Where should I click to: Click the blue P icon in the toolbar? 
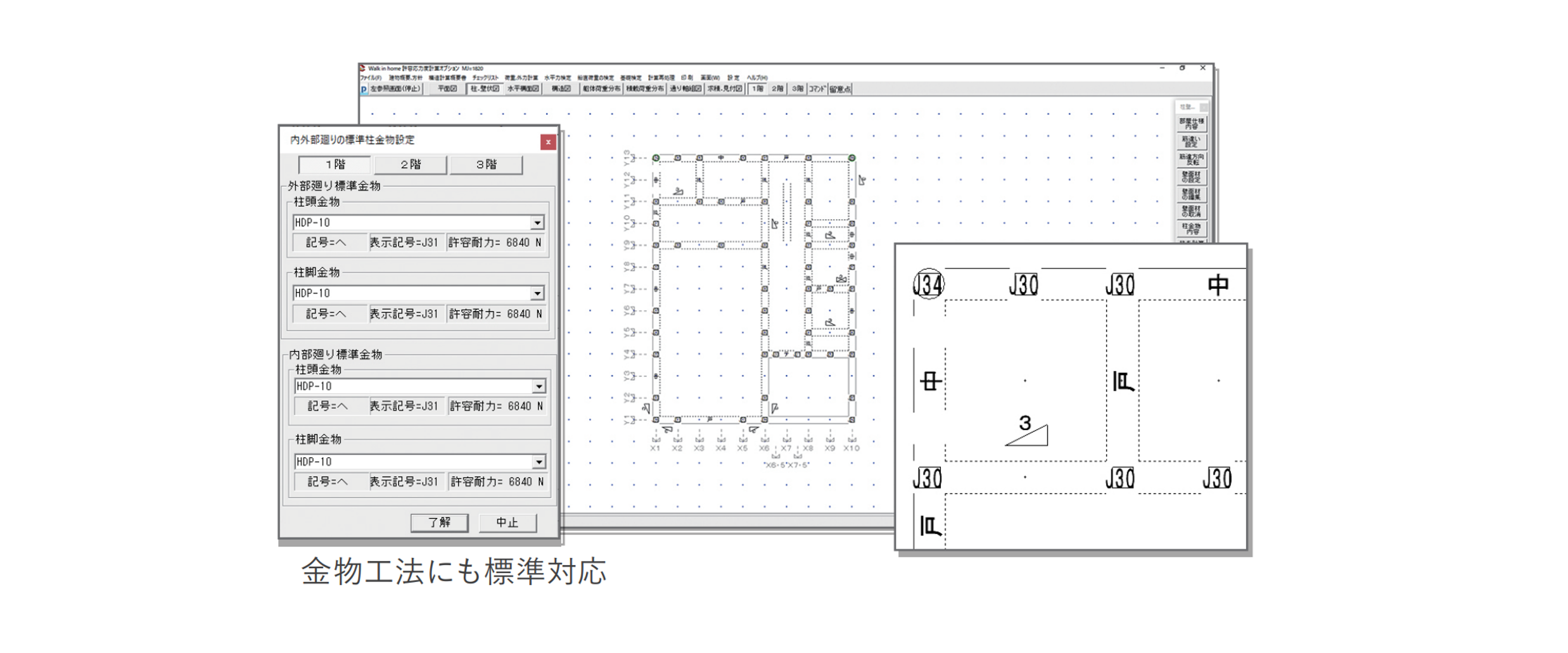tap(362, 89)
